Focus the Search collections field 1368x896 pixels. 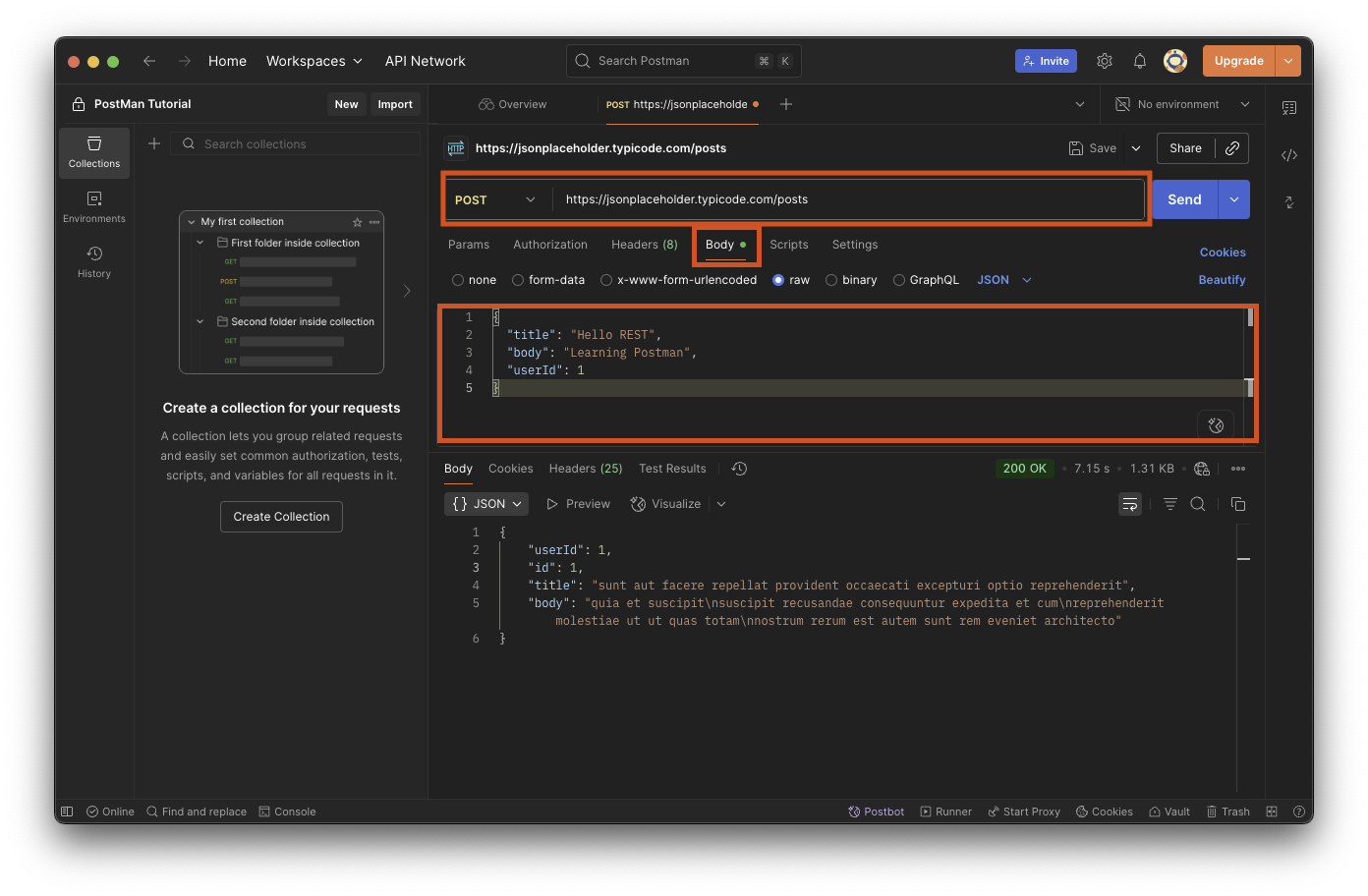[295, 143]
